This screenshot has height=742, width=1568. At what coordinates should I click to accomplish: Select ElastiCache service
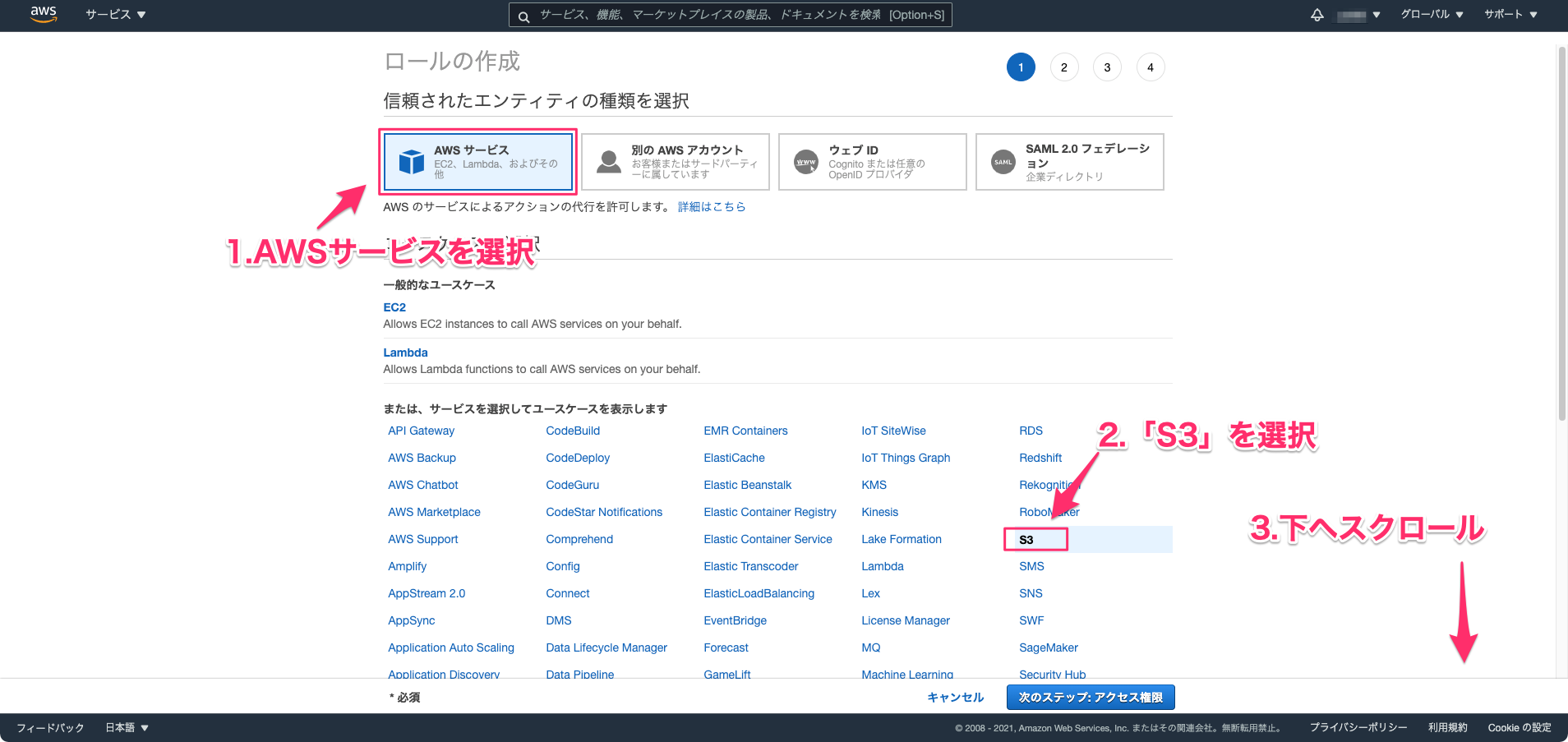coord(734,458)
